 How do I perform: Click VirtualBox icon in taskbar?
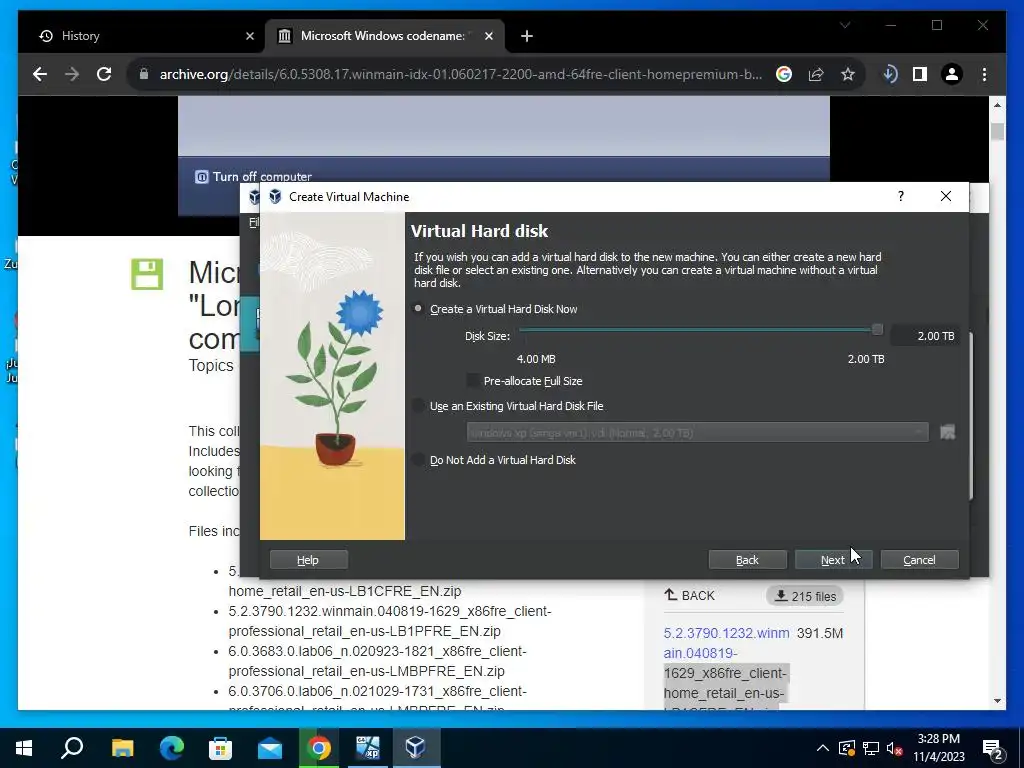[x=416, y=748]
